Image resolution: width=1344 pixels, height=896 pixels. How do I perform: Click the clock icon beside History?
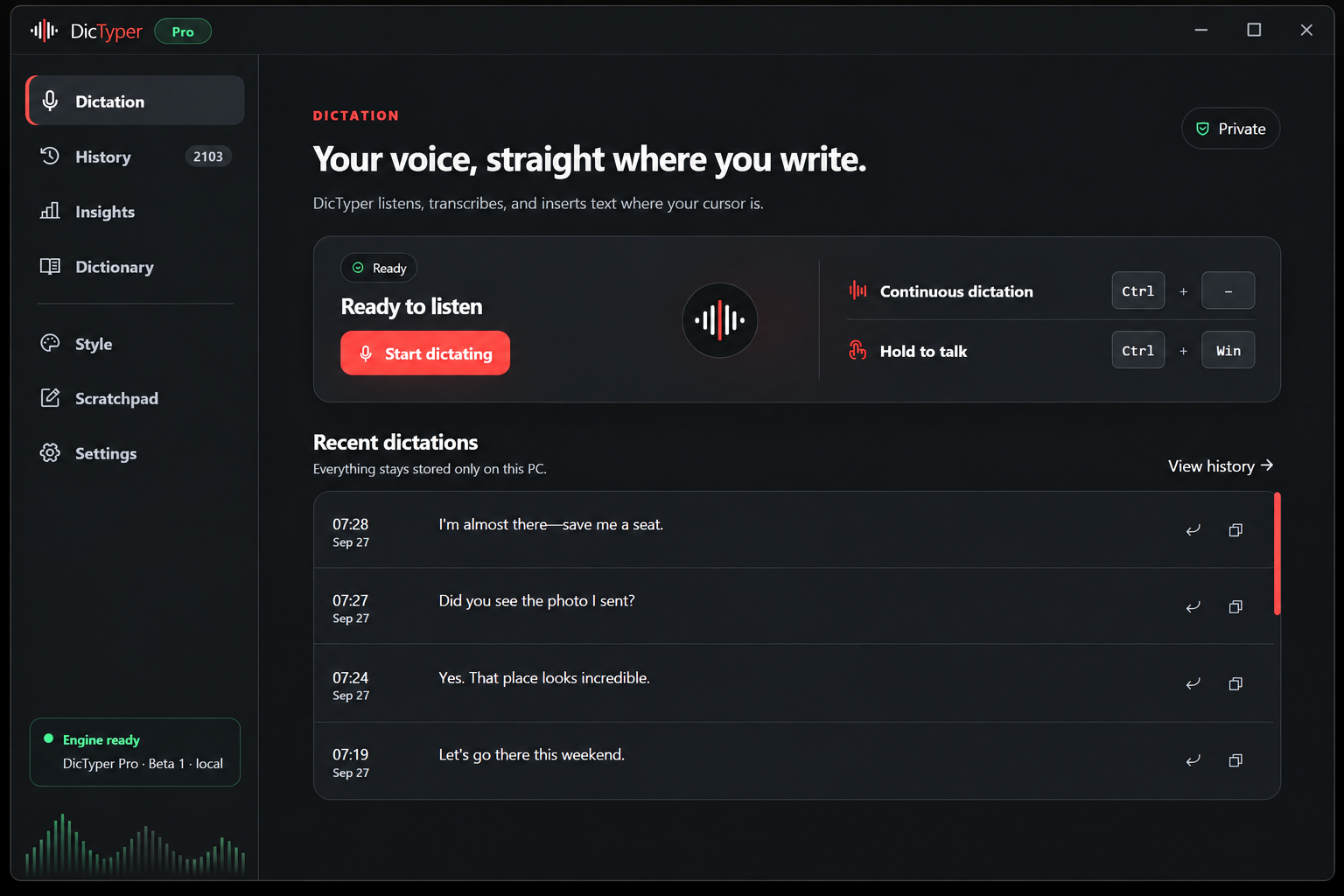pos(50,156)
